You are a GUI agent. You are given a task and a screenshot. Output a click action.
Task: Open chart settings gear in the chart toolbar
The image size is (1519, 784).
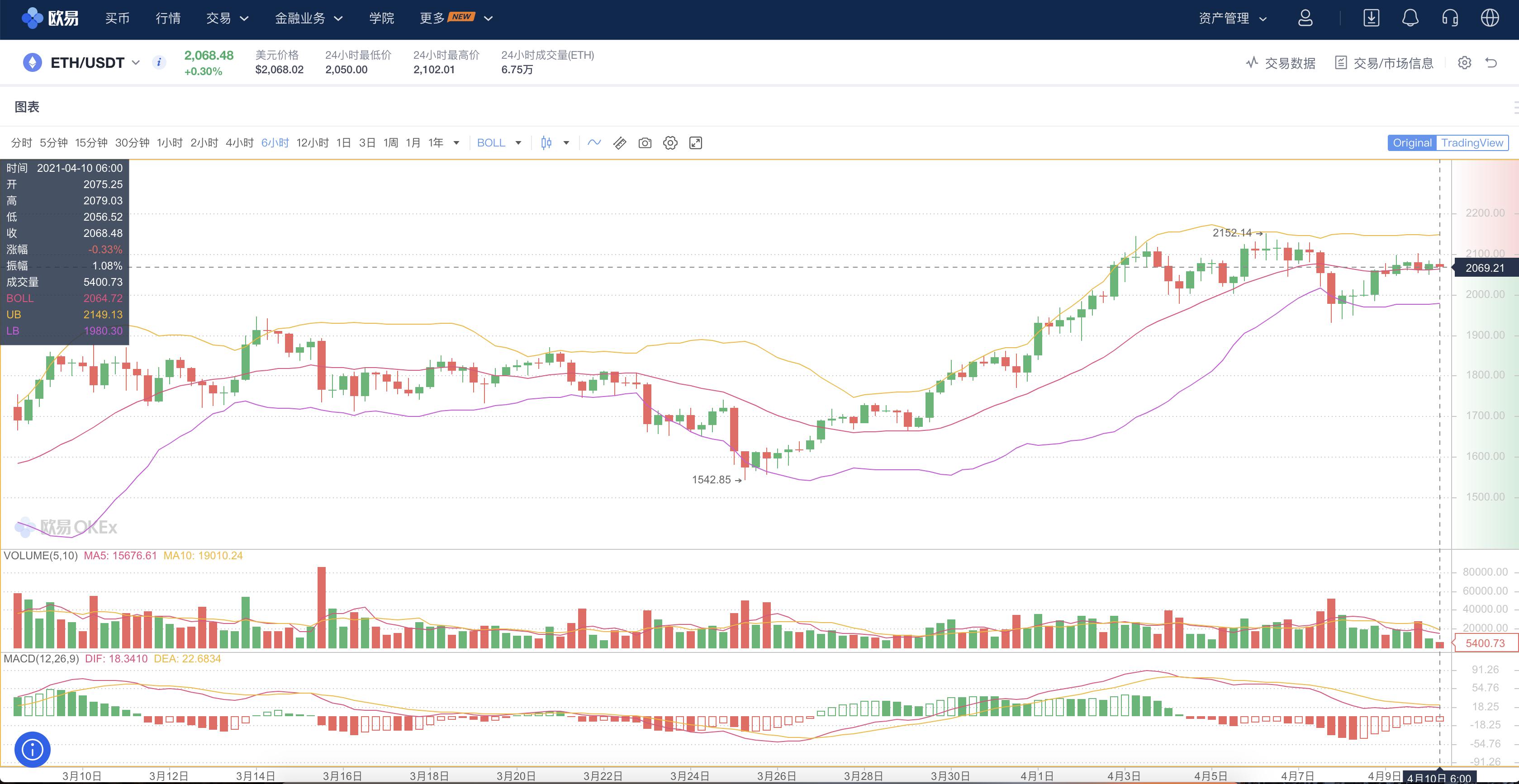click(670, 143)
